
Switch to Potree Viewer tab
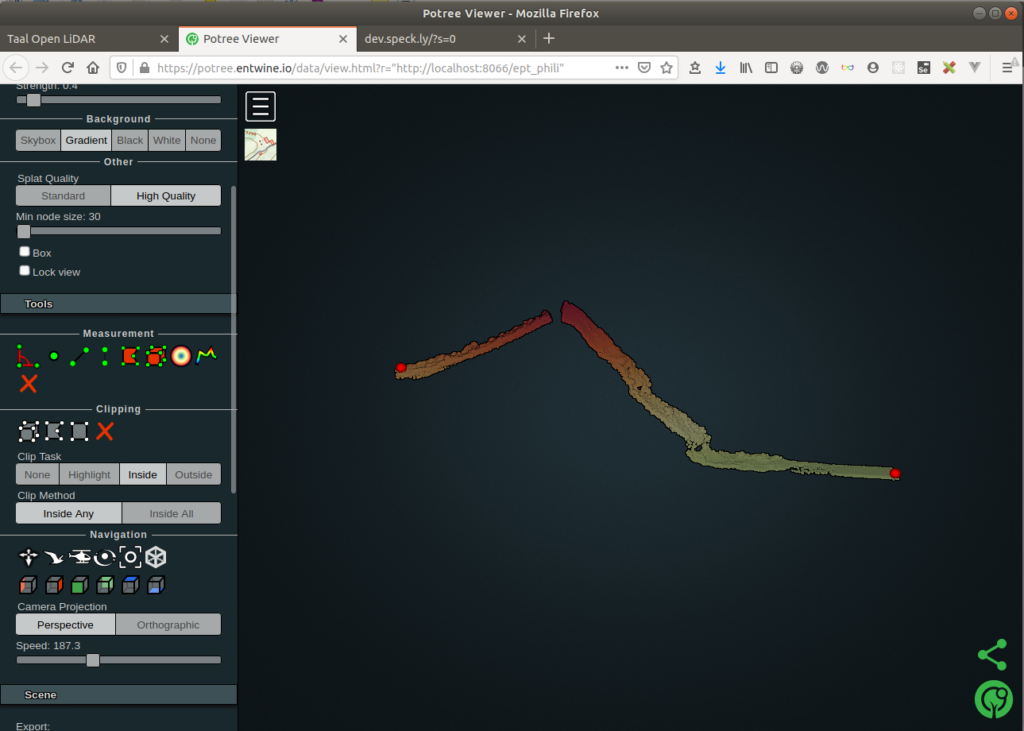268,39
